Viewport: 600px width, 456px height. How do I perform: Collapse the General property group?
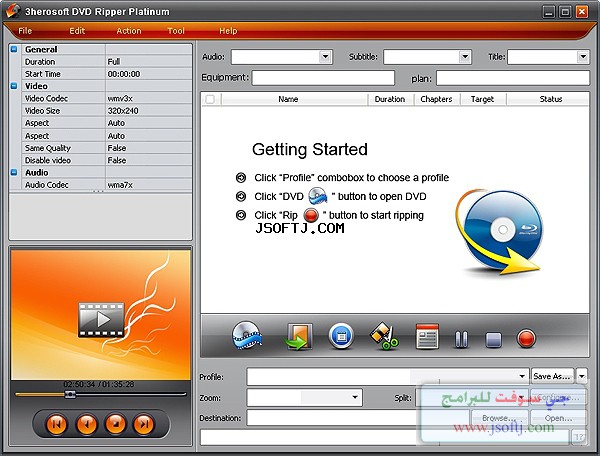14,49
